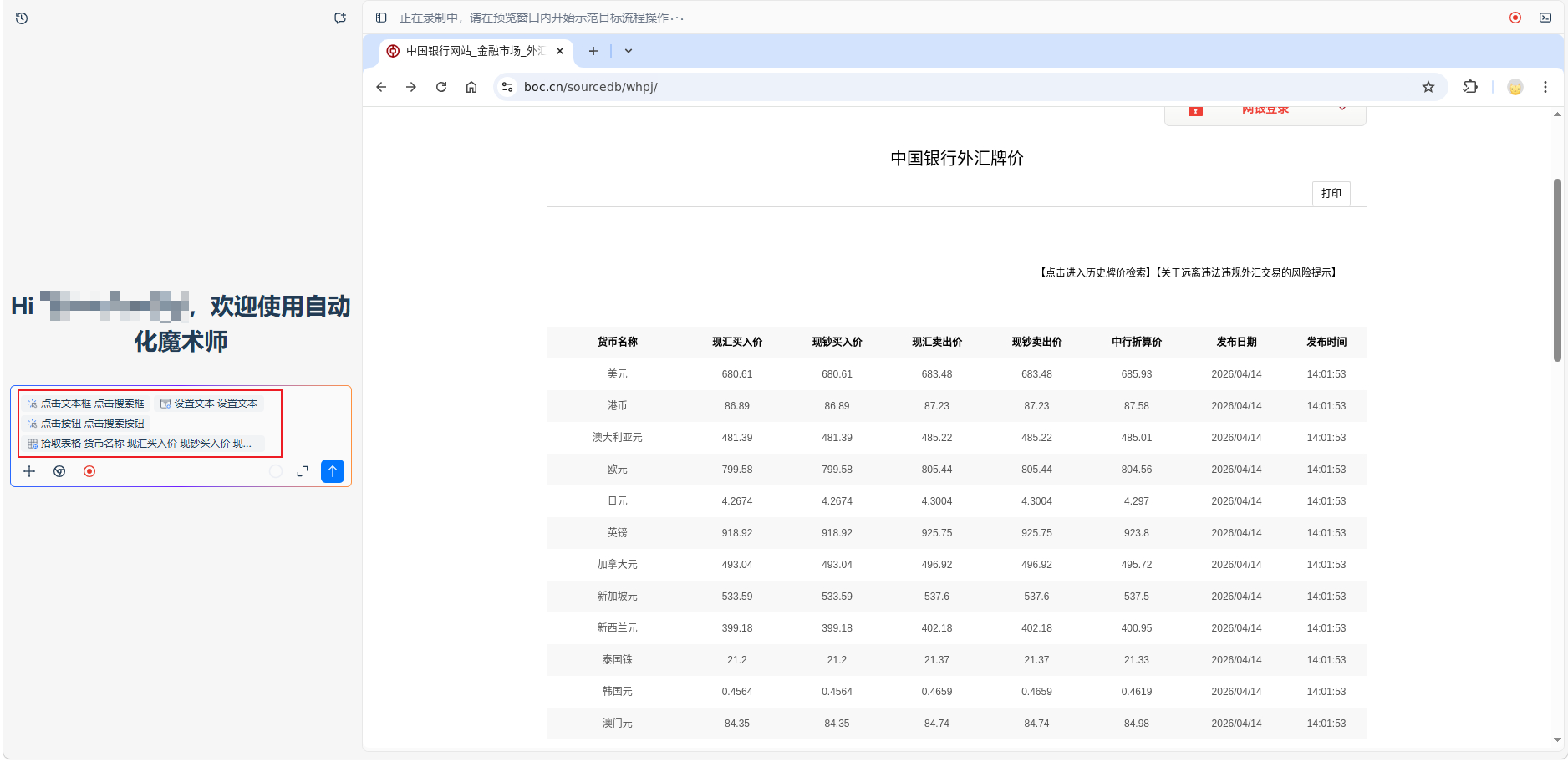Click the 发布时间 column header

point(1326,342)
